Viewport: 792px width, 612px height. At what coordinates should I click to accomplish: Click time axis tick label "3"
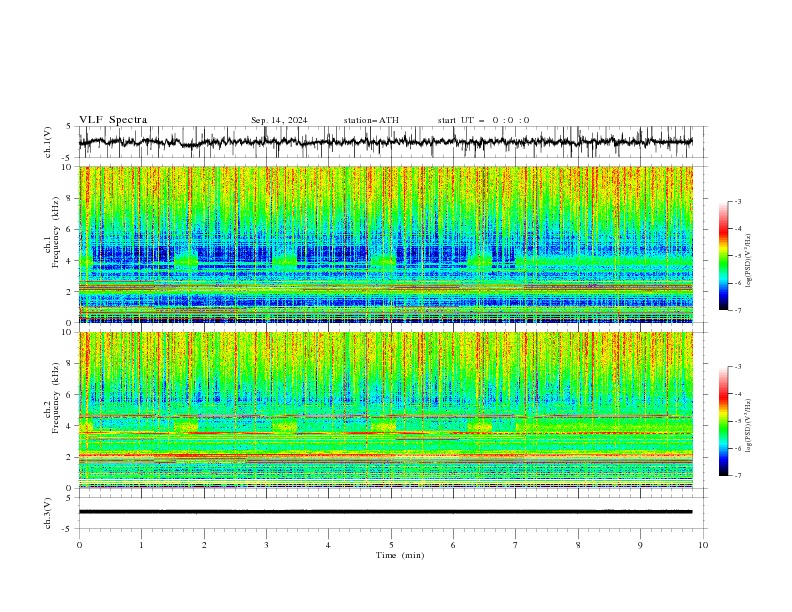(x=266, y=545)
